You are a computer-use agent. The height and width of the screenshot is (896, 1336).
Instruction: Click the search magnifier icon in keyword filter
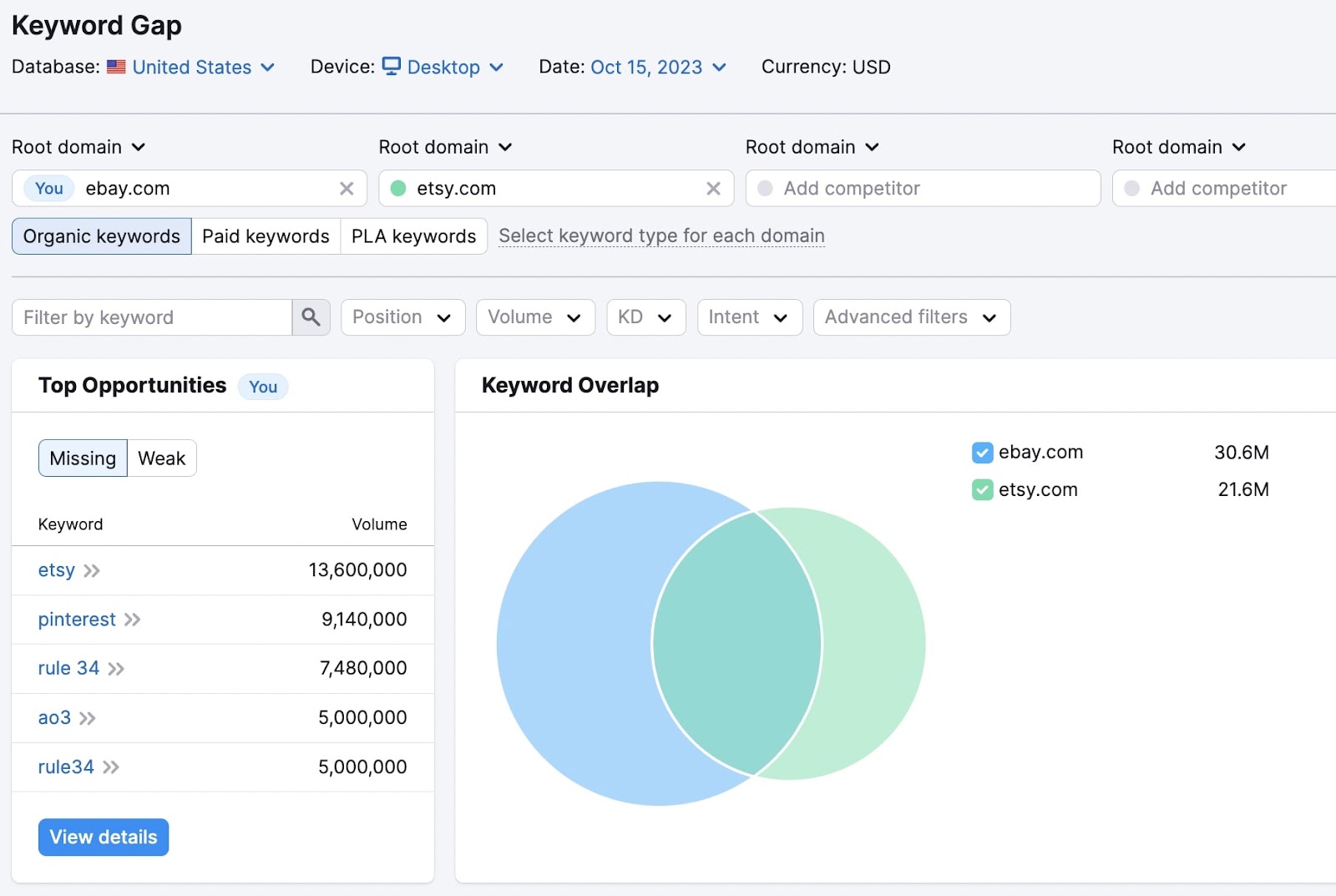(x=311, y=317)
